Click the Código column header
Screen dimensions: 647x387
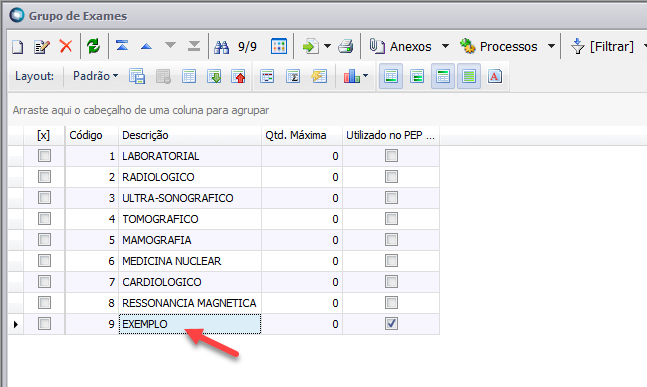click(x=92, y=135)
